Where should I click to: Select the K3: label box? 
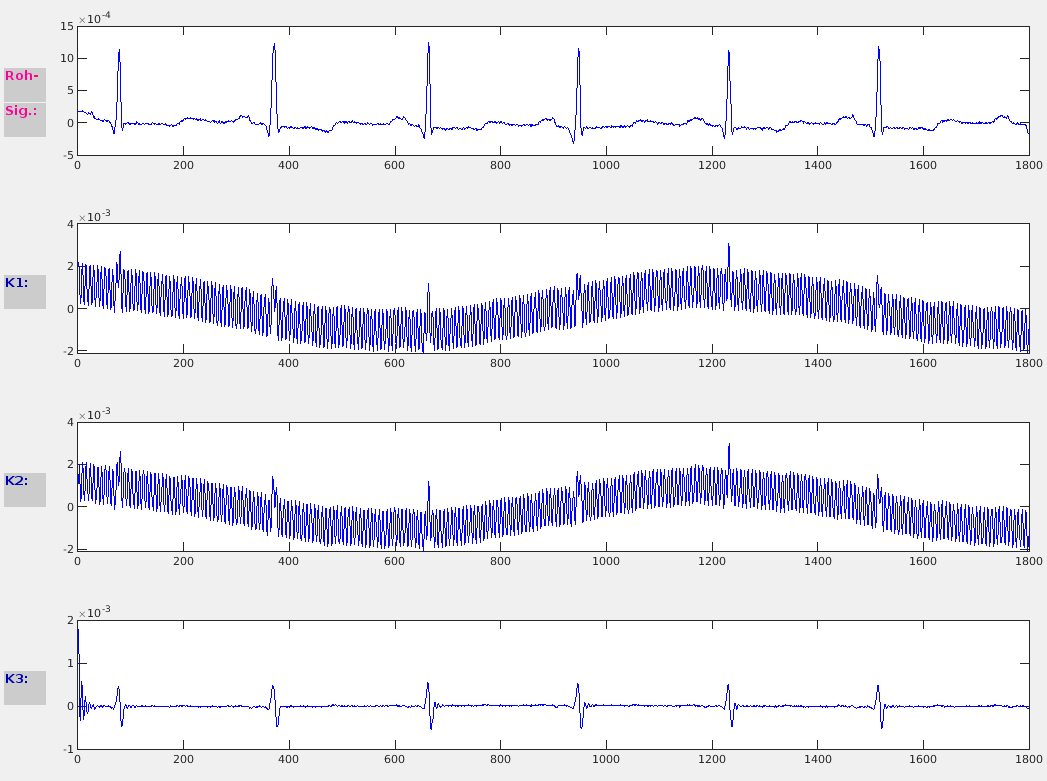(x=24, y=679)
